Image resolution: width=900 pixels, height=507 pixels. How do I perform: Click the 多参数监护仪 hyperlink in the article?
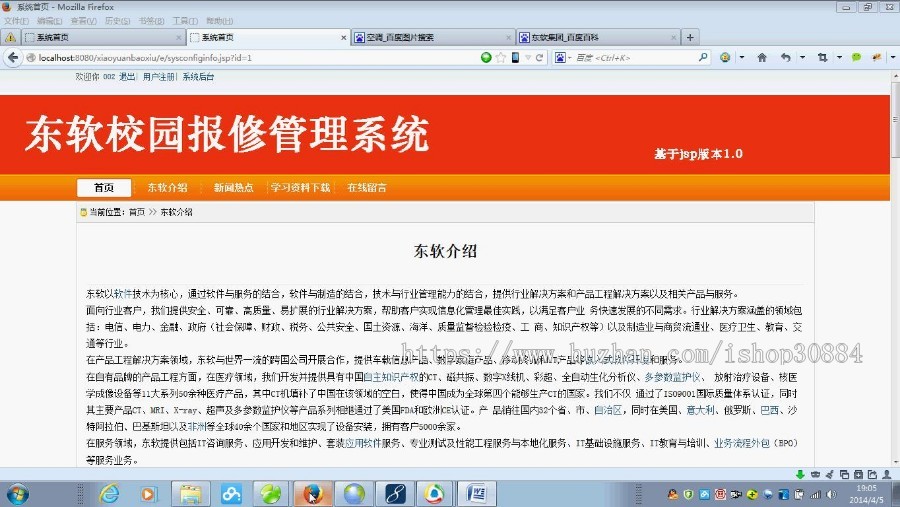pos(672,377)
